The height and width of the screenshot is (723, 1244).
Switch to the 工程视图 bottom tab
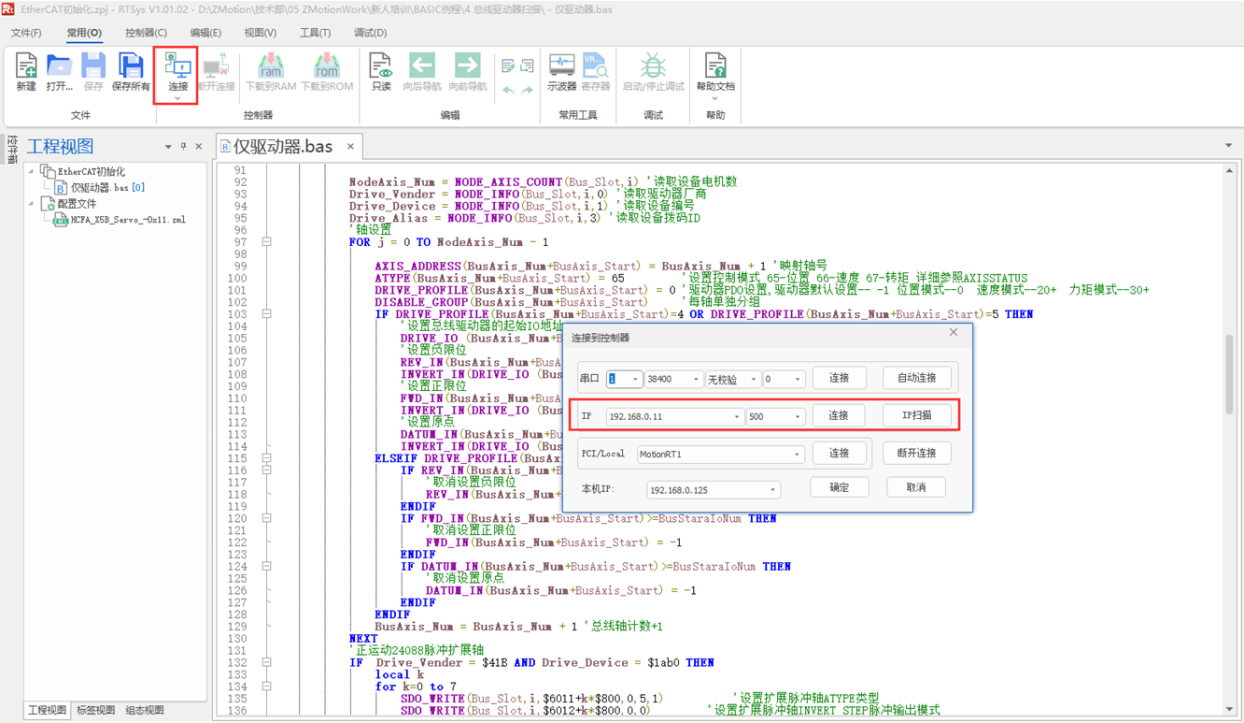click(x=46, y=710)
